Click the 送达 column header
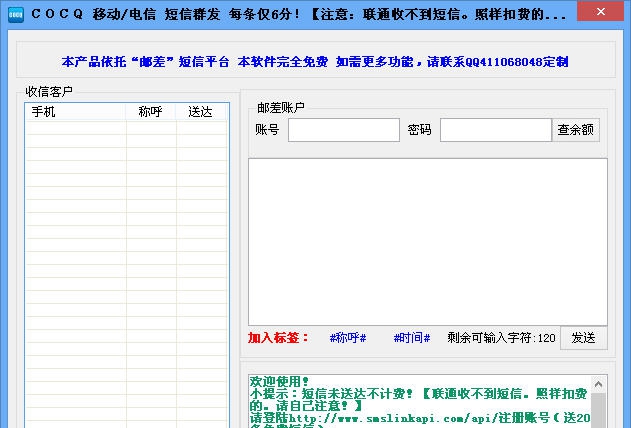Viewport: 631px width, 428px height. [200, 112]
